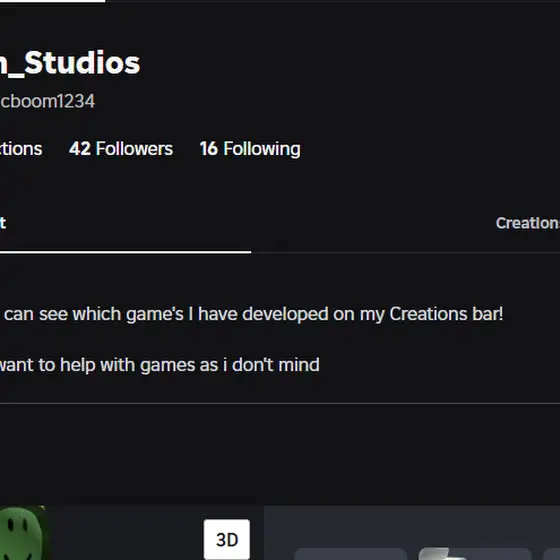Click the number 42 in followers count
This screenshot has width=560, height=560.
point(80,149)
